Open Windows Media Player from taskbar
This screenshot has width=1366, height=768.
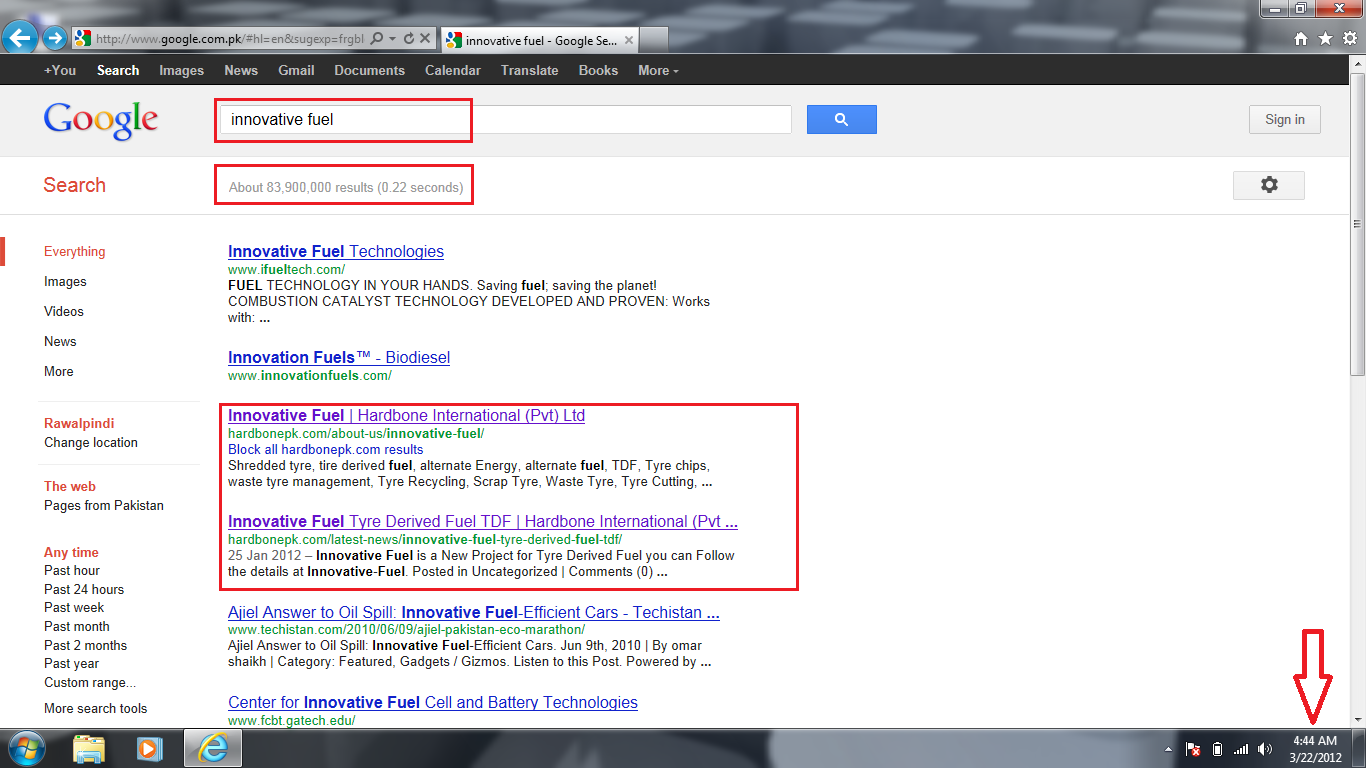[x=150, y=748]
